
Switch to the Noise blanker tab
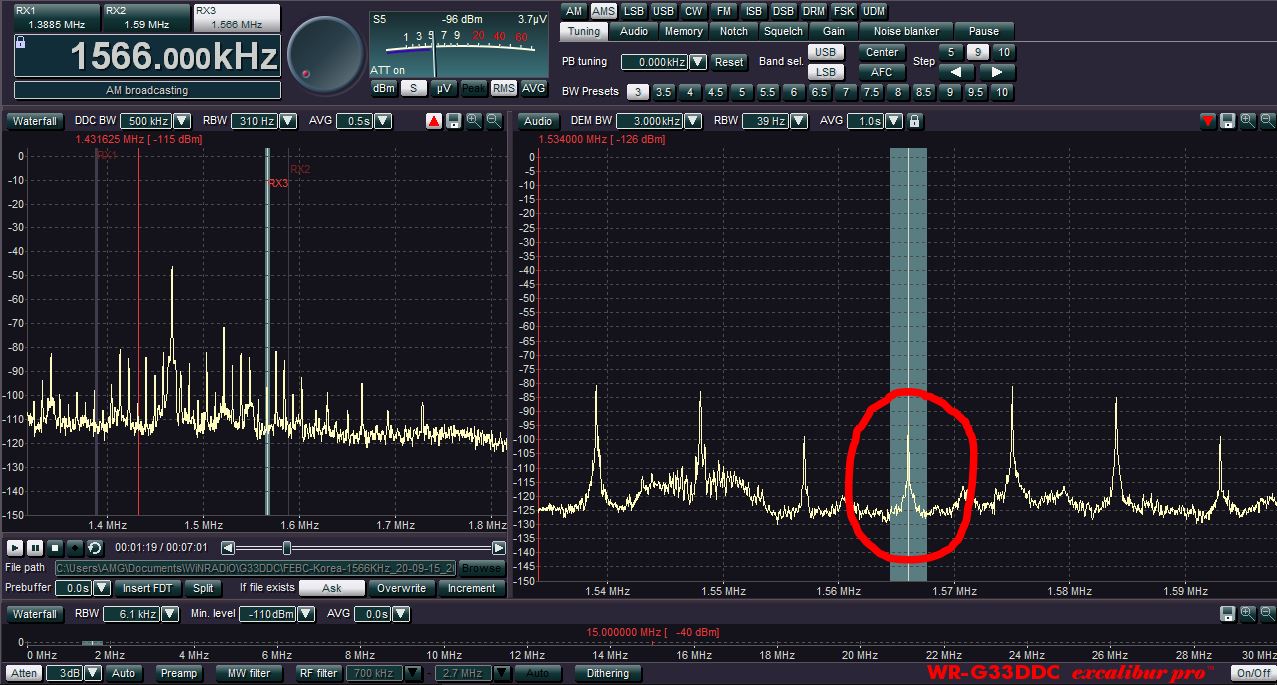tap(906, 31)
